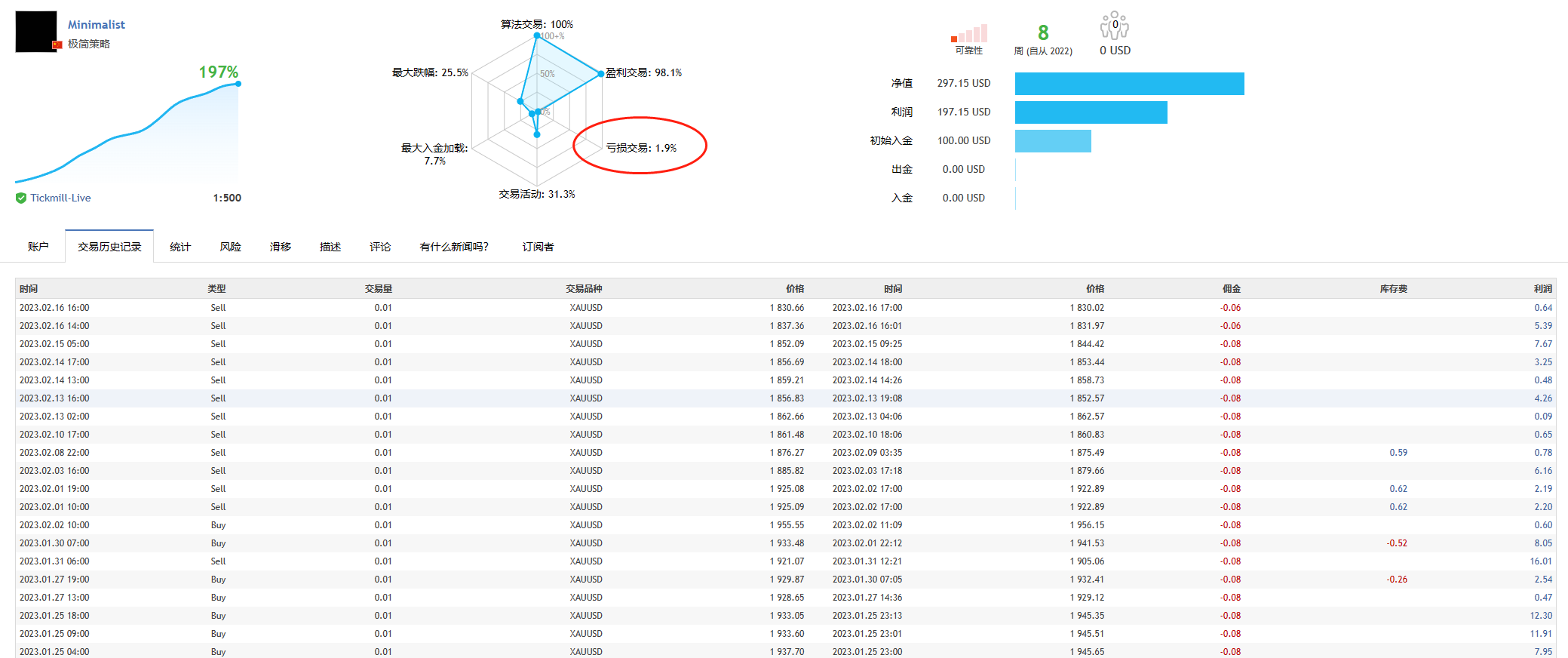Click the black Minimalist avatar image
This screenshot has height=658, width=1568.
click(x=36, y=32)
